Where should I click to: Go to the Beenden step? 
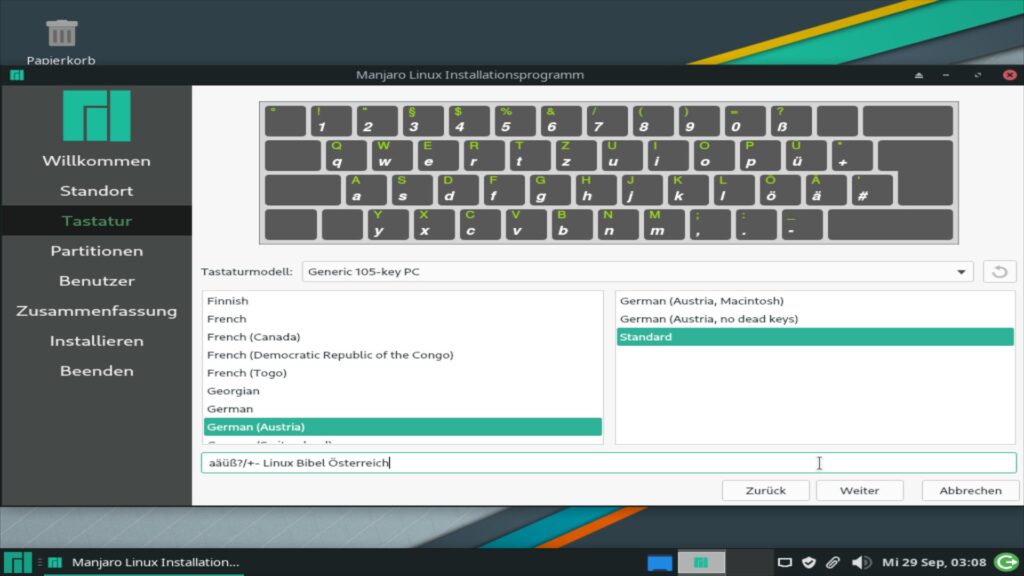pyautogui.click(x=97, y=371)
